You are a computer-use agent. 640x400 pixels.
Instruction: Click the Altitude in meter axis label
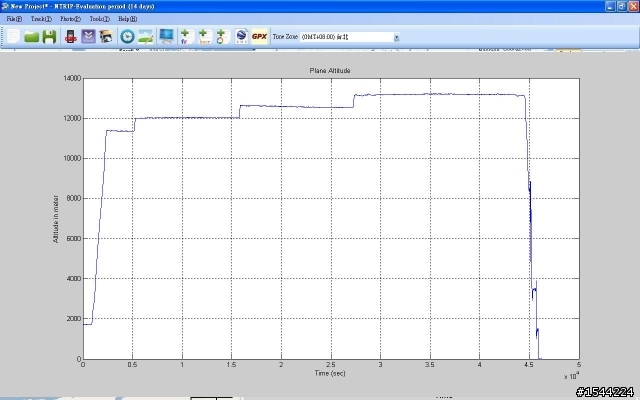(x=56, y=219)
